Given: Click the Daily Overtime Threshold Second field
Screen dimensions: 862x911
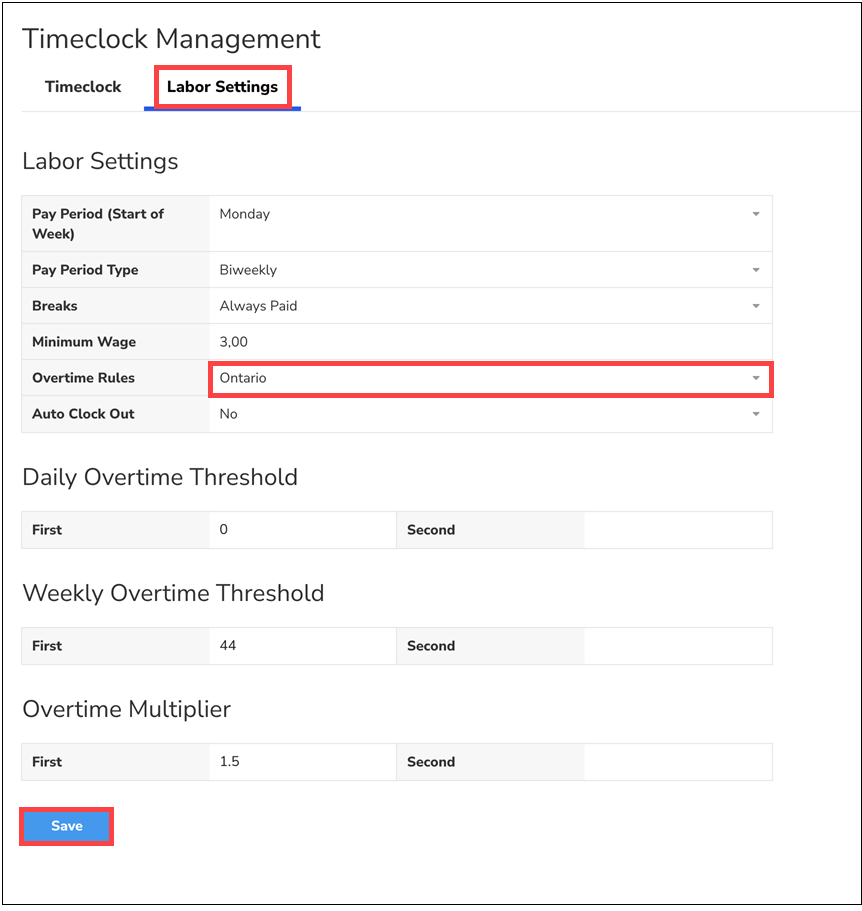Looking at the screenshot, I should tap(677, 530).
